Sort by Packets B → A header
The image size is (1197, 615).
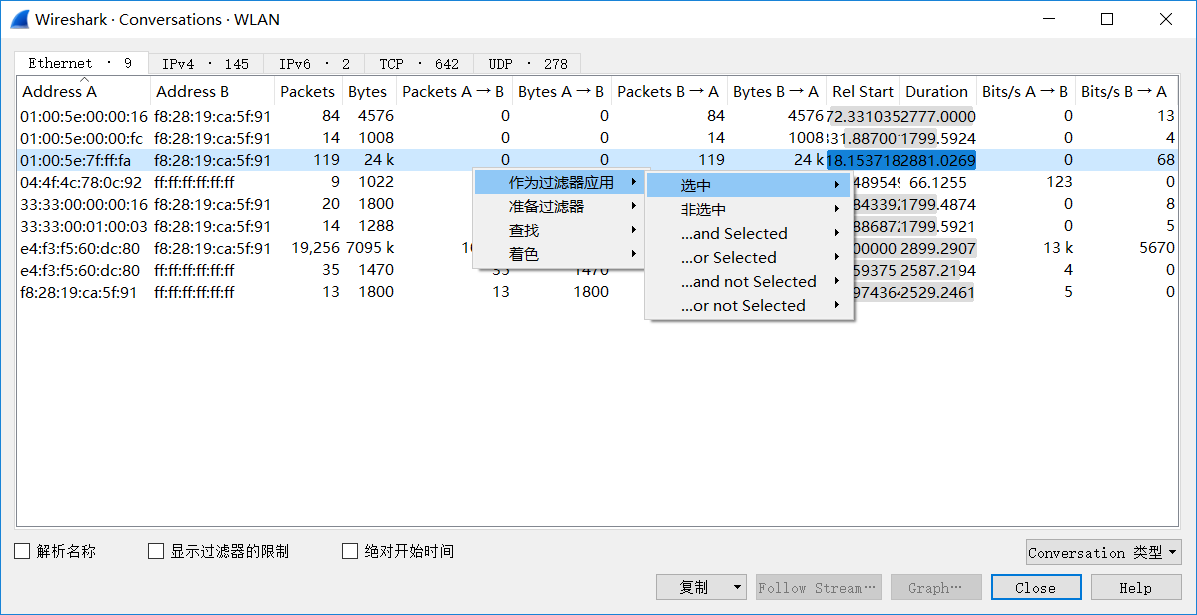click(668, 92)
